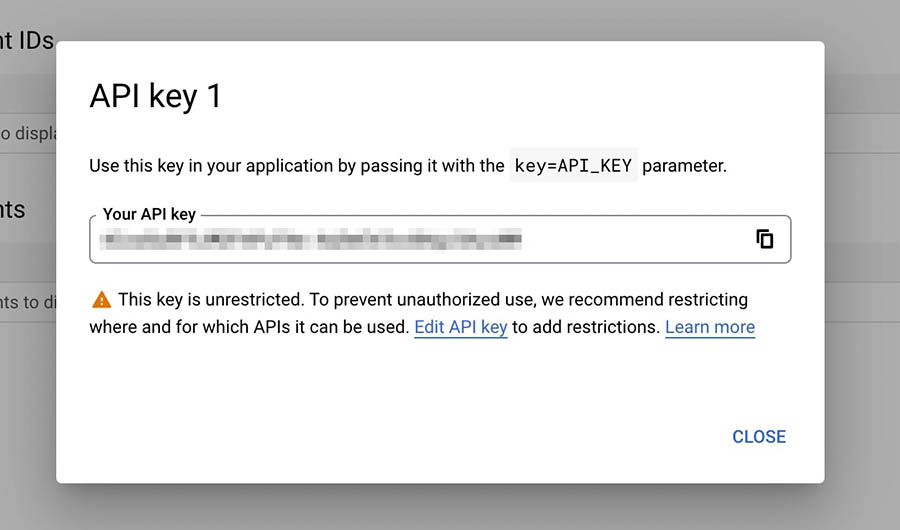This screenshot has height=530, width=900.
Task: Follow the Learn more link
Action: (709, 327)
